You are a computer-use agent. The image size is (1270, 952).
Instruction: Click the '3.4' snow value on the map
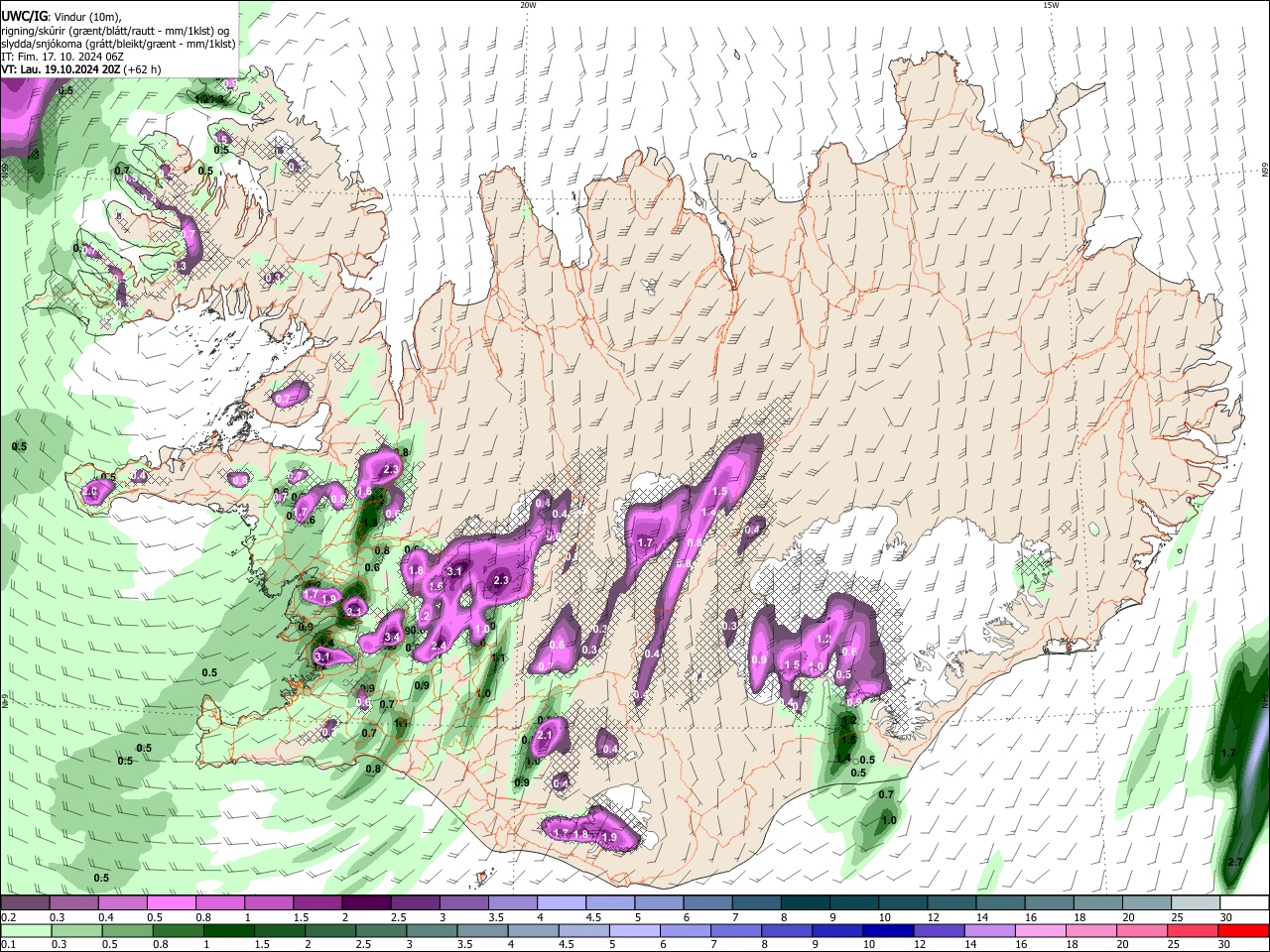(x=391, y=637)
